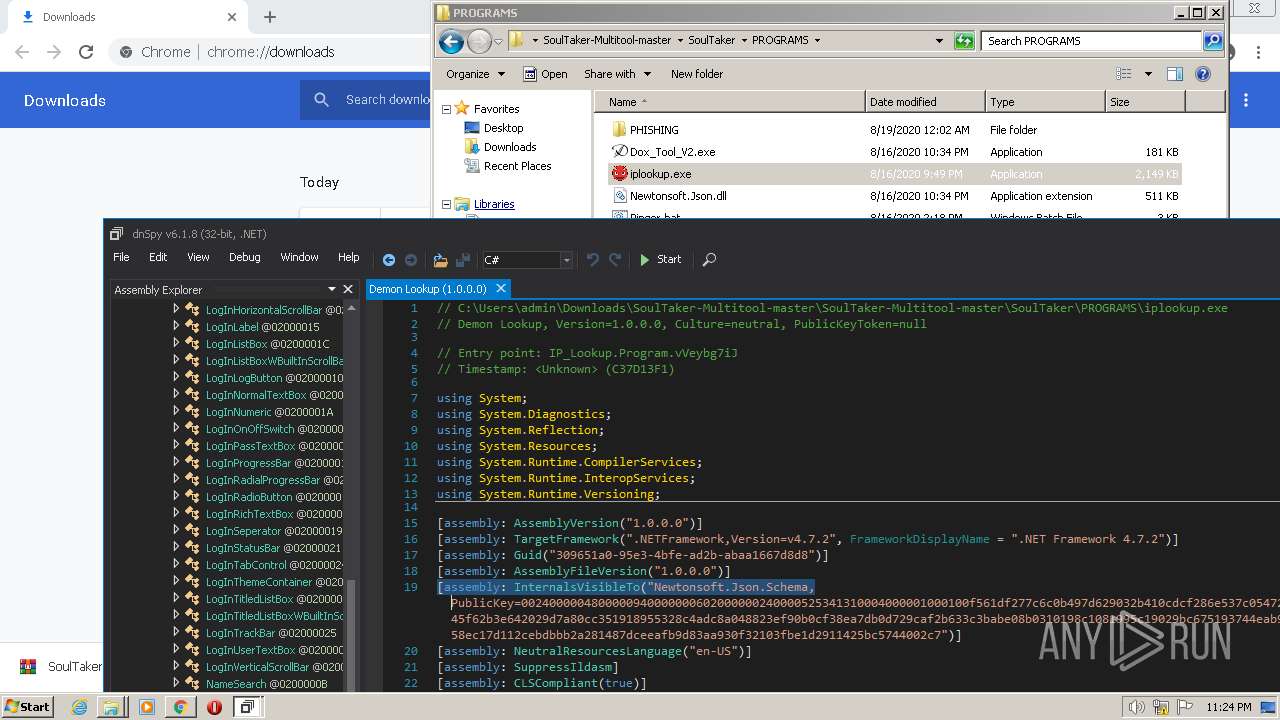Select Dox_Tool_V2.exe file

tap(672, 152)
